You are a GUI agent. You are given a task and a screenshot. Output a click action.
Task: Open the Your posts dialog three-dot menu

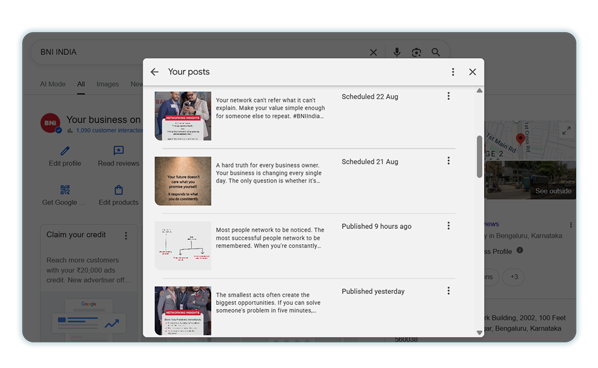[x=453, y=72]
